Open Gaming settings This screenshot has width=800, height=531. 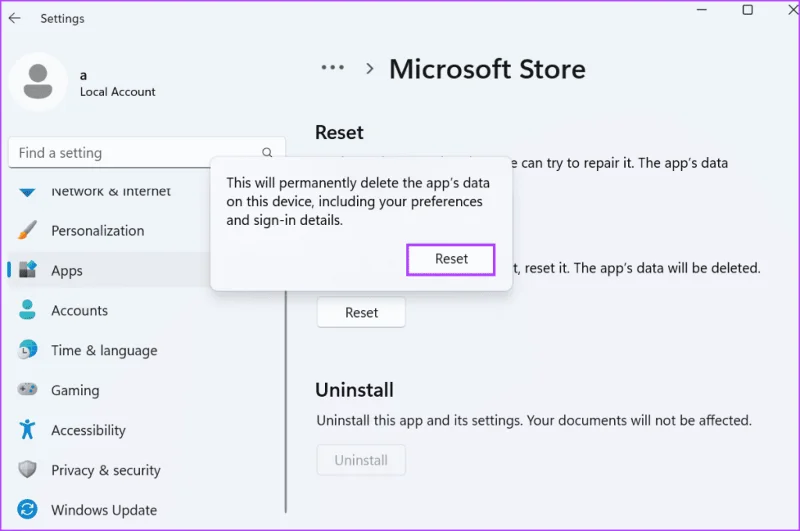click(146, 390)
